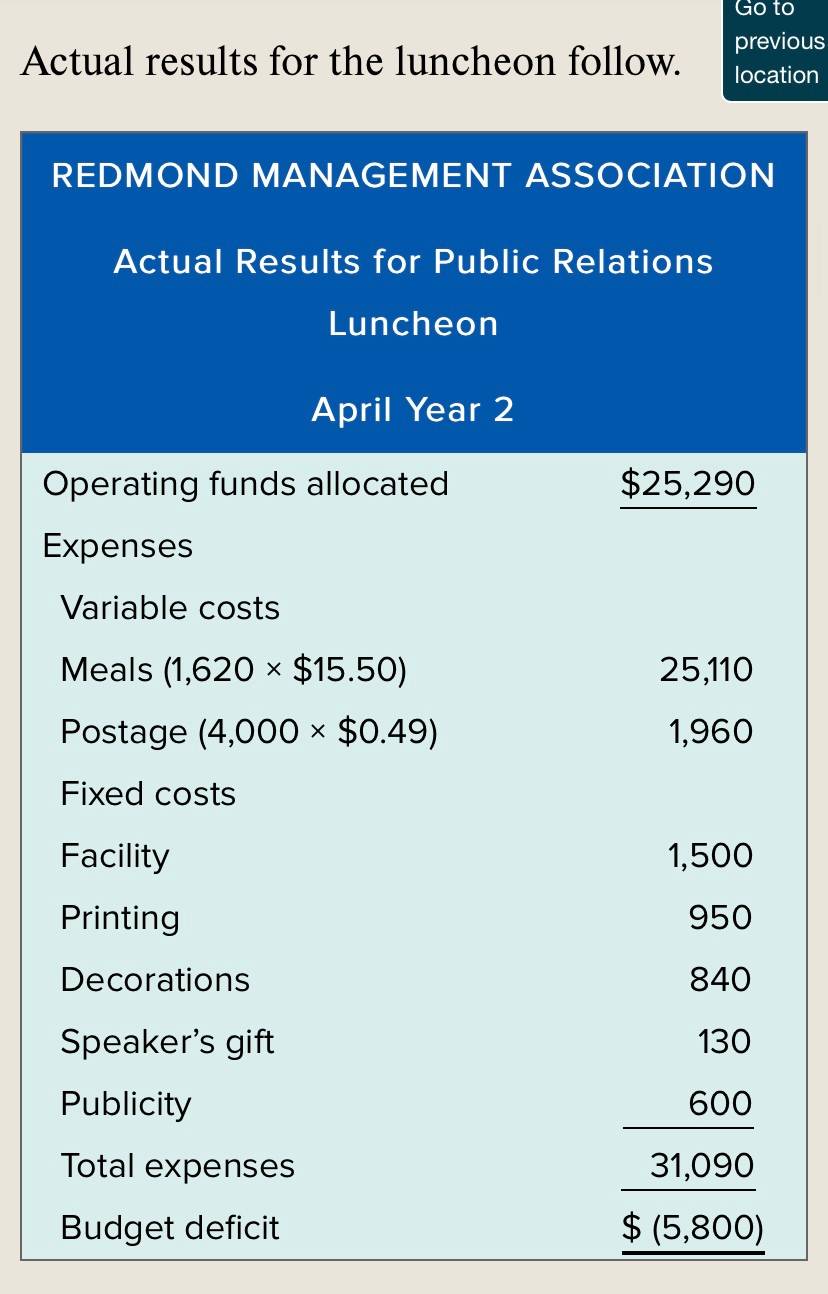
Task: Select the 'Postage (4,000 × $0.49)' line item
Action: 249,732
